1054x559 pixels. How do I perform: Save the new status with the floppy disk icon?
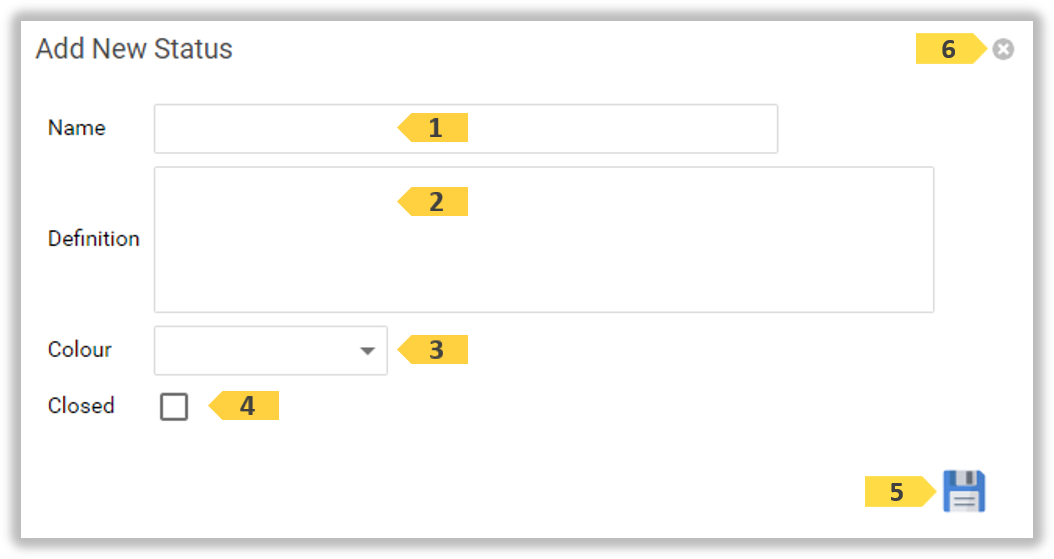pyautogui.click(x=964, y=491)
